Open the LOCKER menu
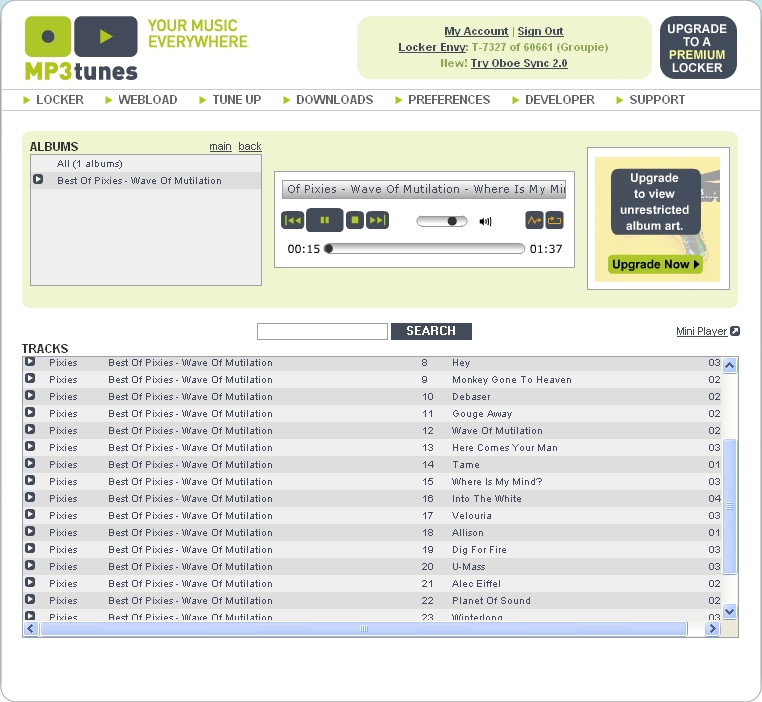 click(x=60, y=100)
